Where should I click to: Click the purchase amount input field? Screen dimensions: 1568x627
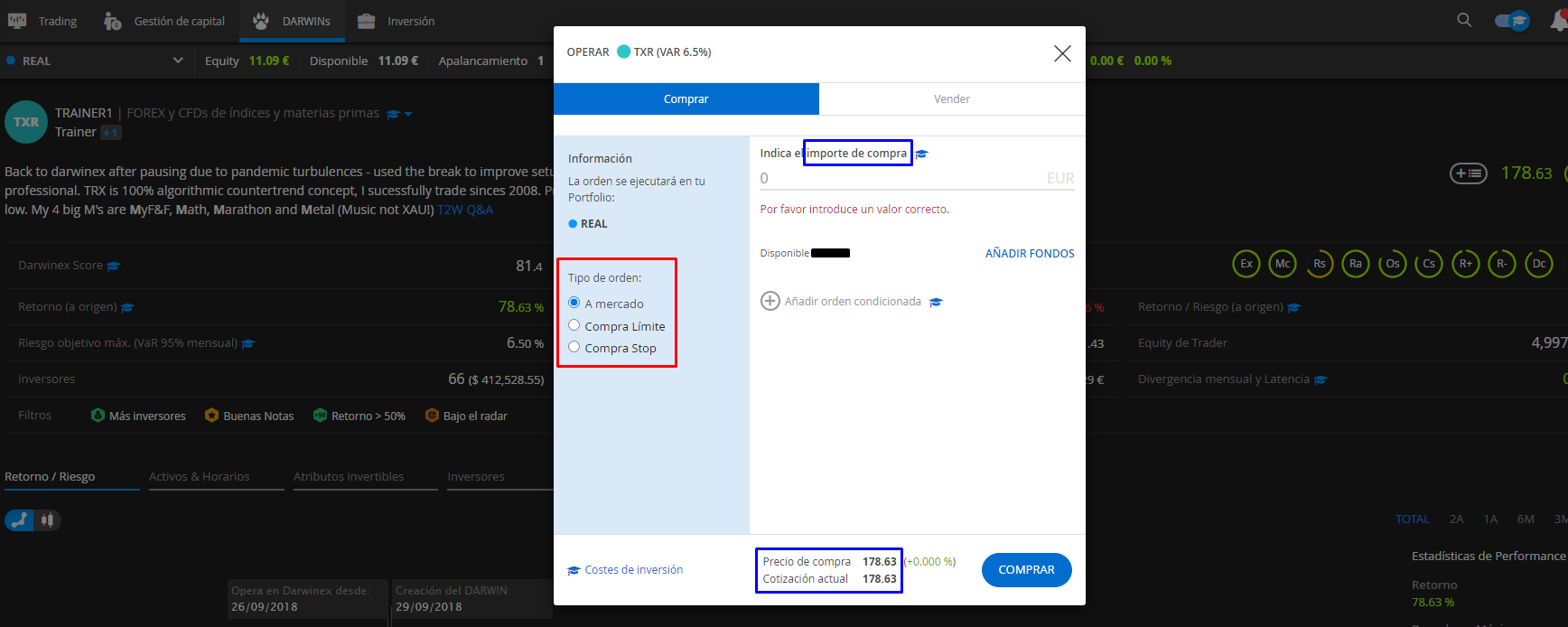(x=917, y=178)
